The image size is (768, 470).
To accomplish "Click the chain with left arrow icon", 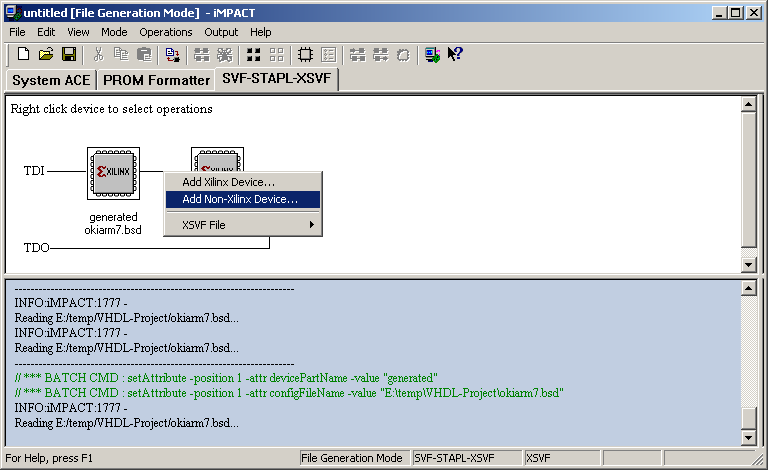I will click(x=358, y=54).
